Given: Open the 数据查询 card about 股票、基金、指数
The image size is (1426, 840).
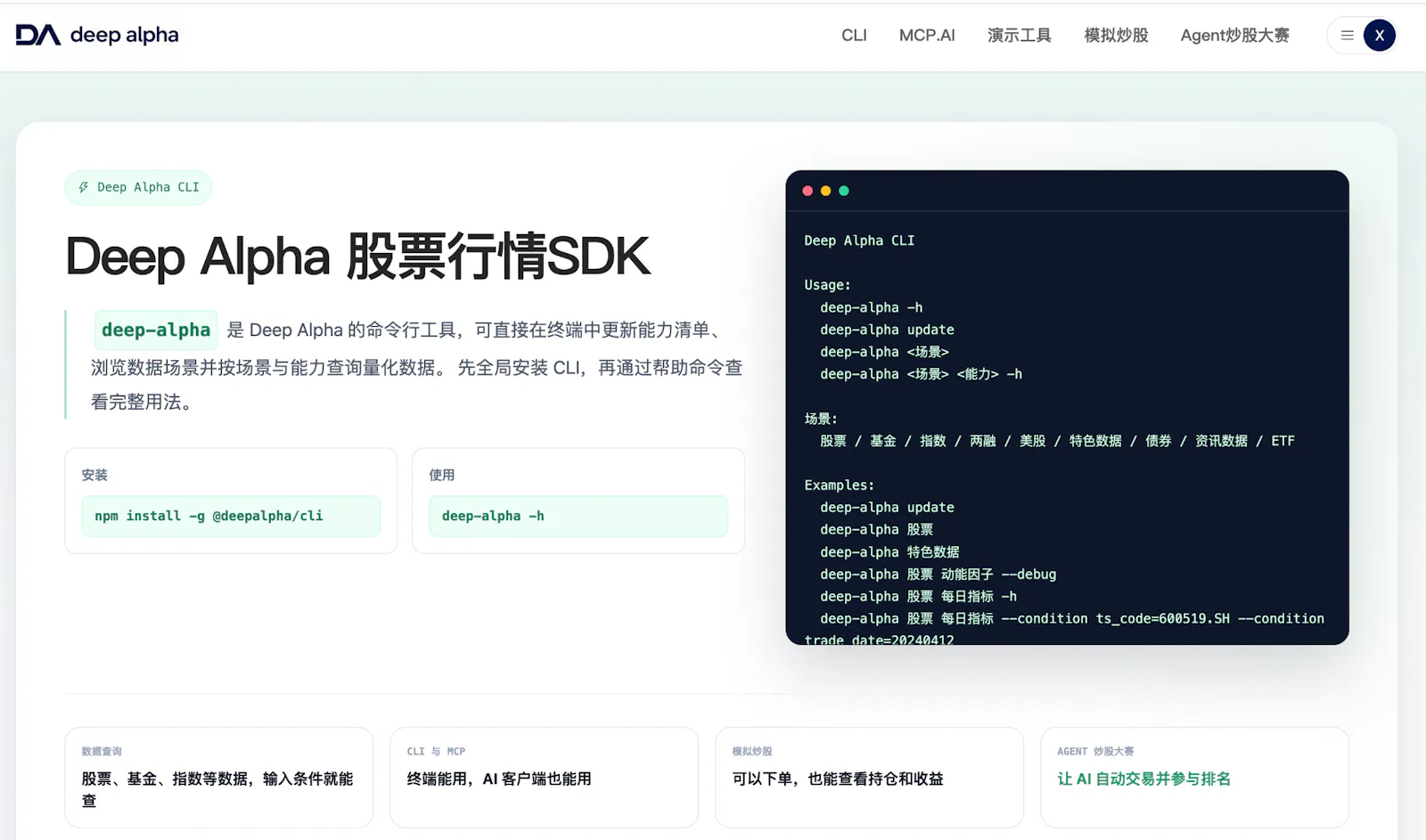Looking at the screenshot, I should (219, 778).
